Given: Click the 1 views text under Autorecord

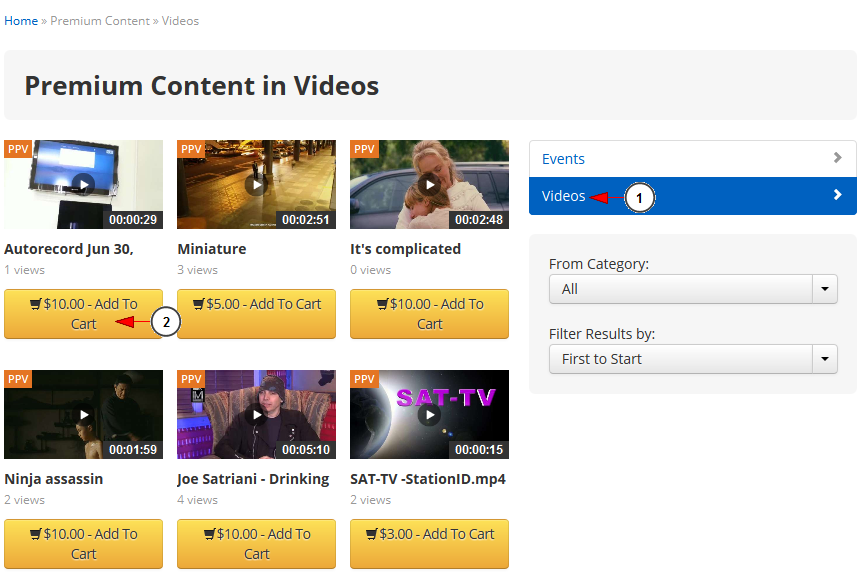Looking at the screenshot, I should tap(24, 270).
